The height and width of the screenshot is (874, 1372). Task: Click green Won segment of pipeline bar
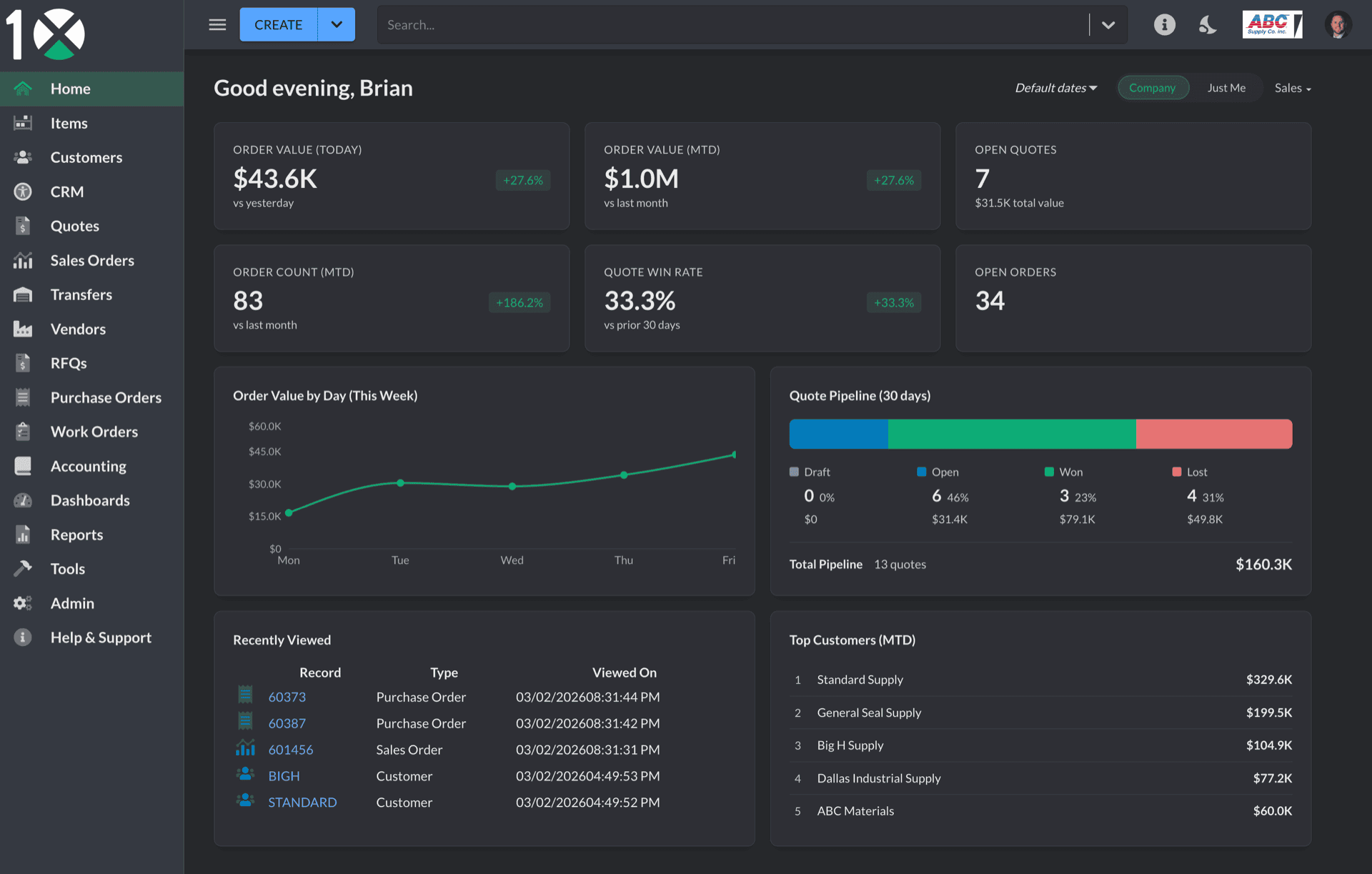click(1012, 434)
